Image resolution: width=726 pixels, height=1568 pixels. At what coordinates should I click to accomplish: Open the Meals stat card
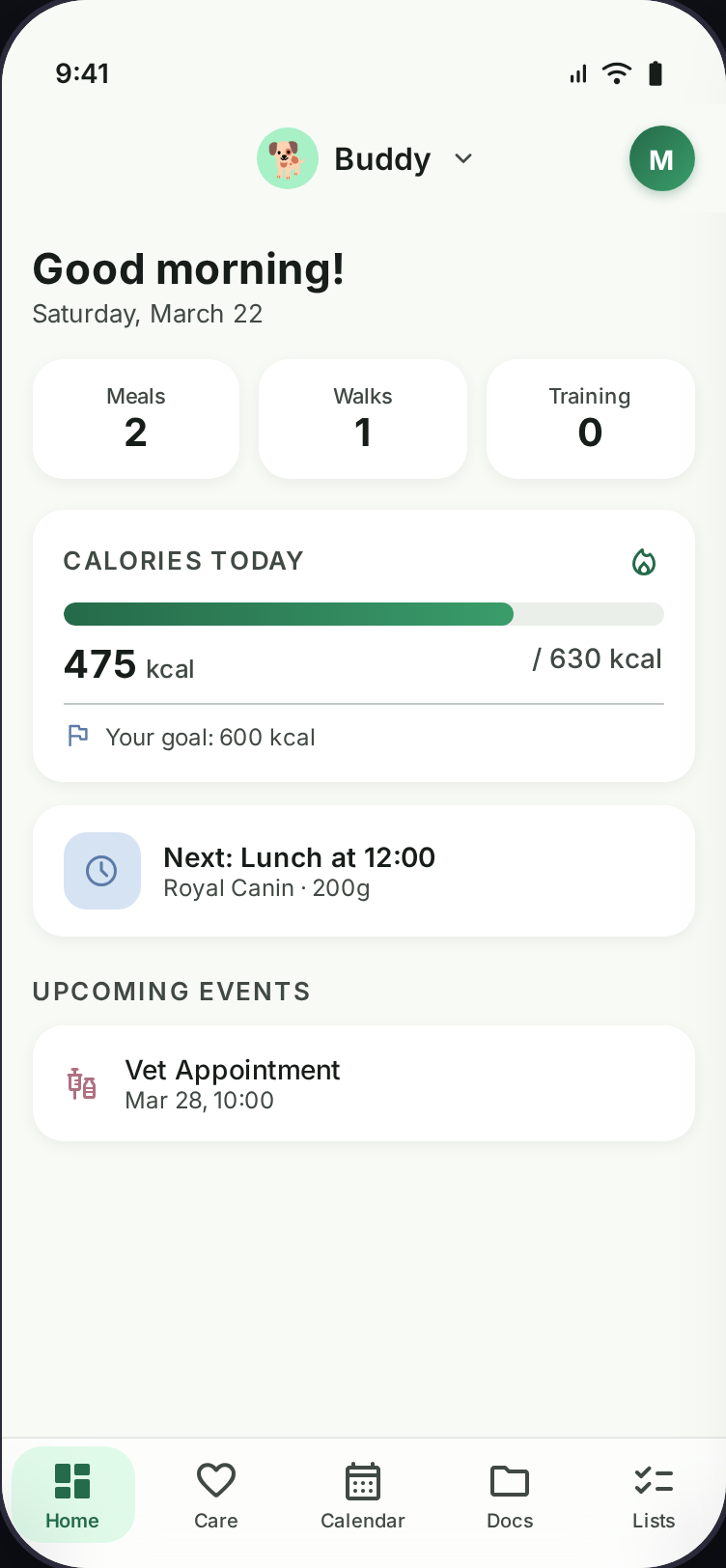tap(136, 419)
